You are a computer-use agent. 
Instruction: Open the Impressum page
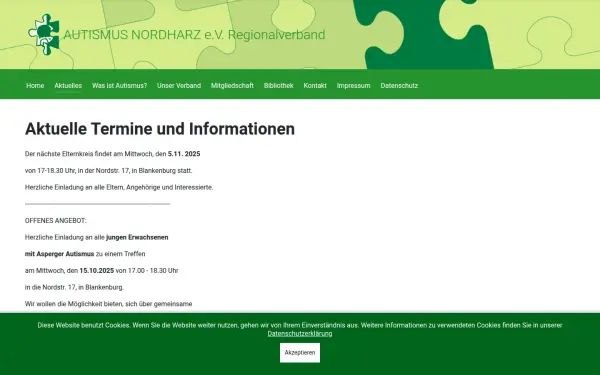coord(354,86)
